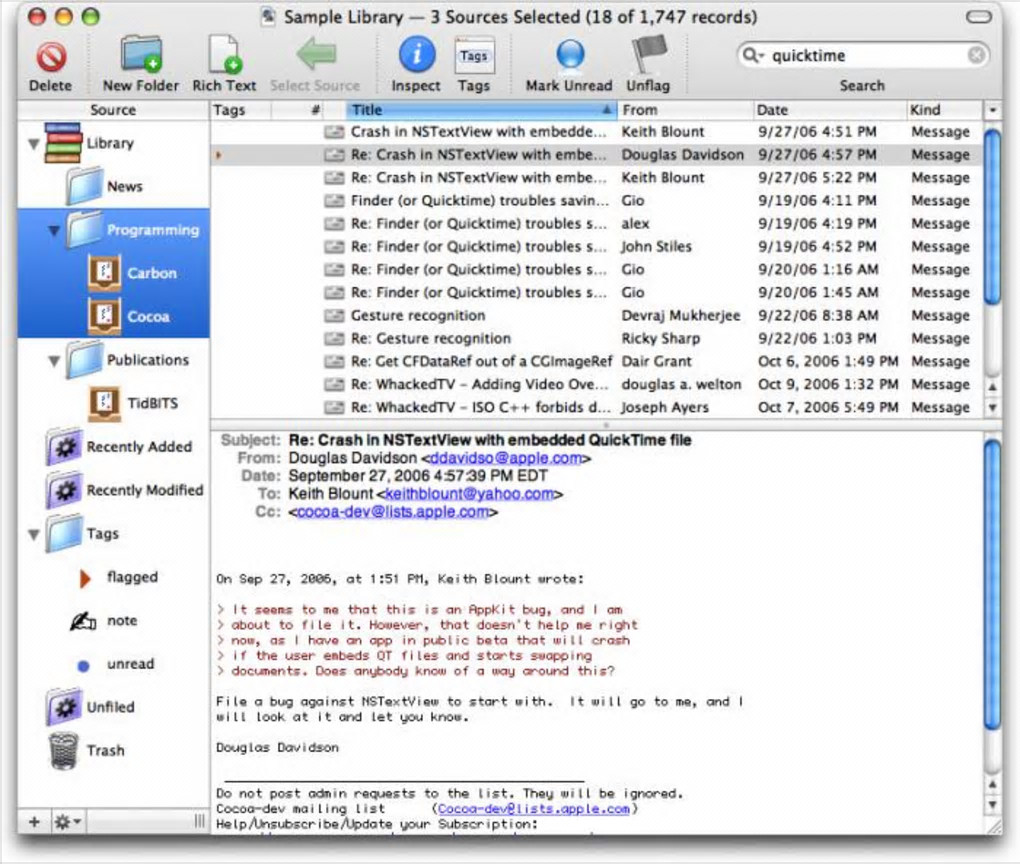
Task: Open the column chooser dropdown arrow
Action: pos(993,110)
